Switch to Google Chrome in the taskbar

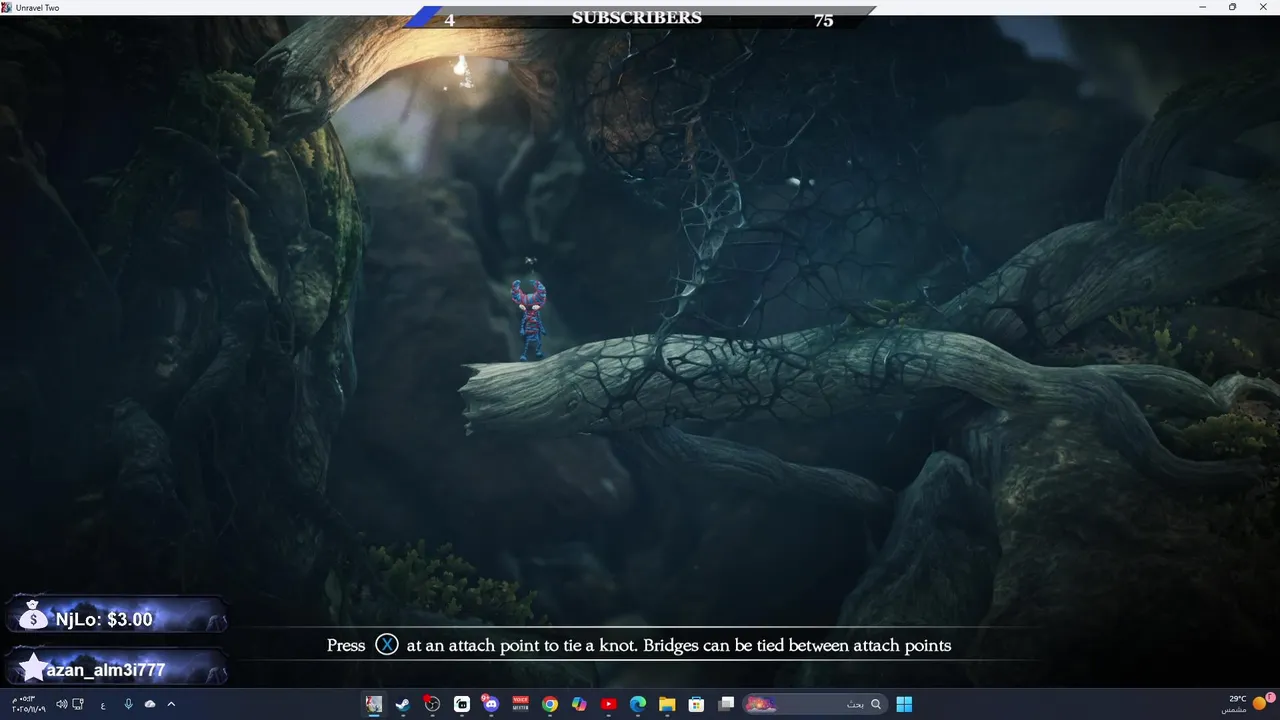550,704
